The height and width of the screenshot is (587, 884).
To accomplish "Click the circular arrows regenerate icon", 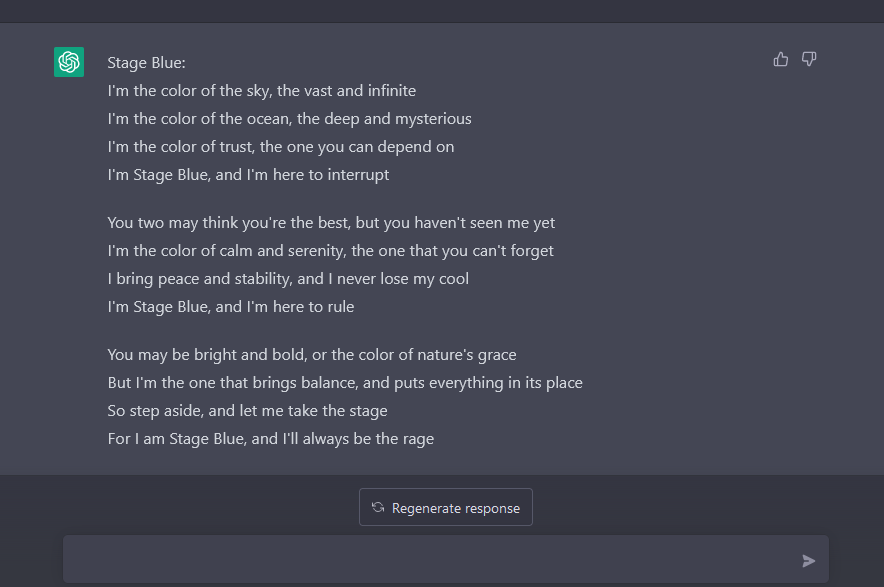I will 378,508.
